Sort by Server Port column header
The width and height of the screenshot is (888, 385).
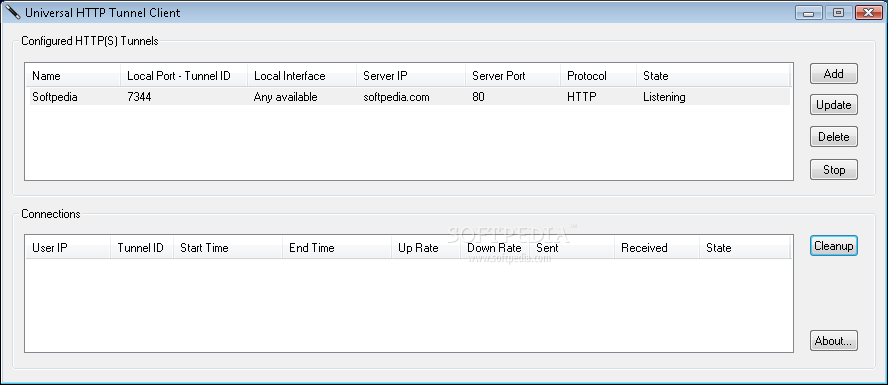[513, 76]
